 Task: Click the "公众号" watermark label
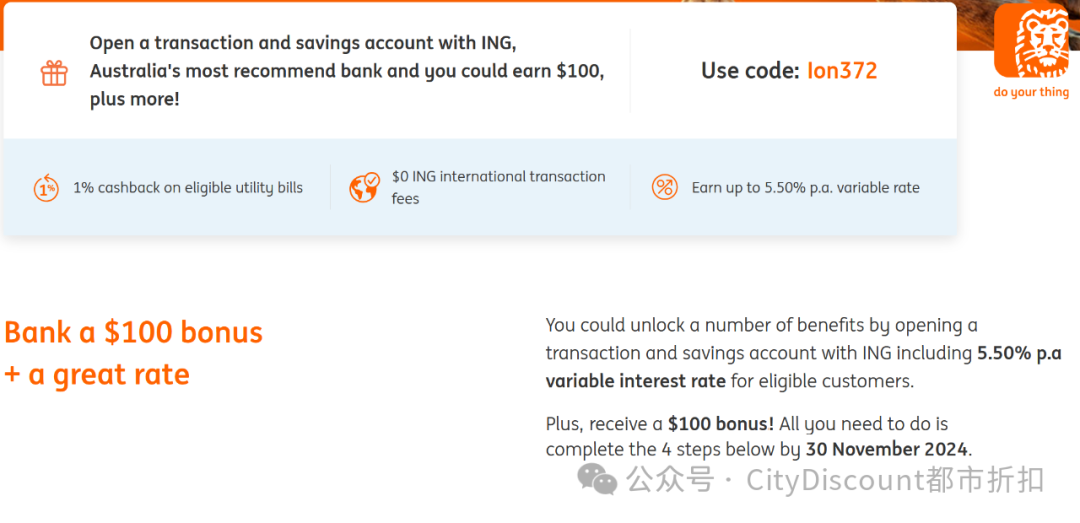[669, 481]
